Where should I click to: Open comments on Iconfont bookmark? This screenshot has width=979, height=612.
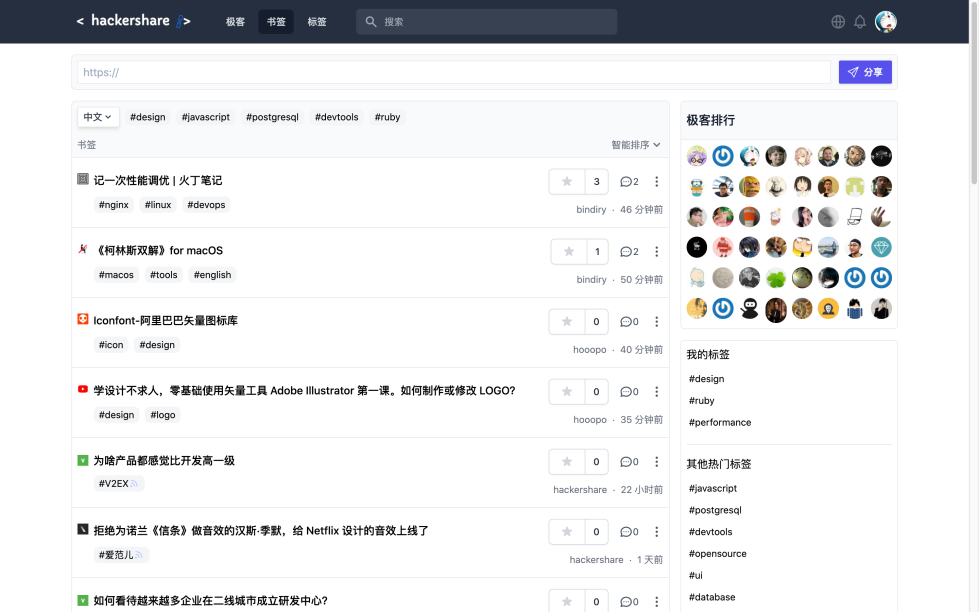pos(629,322)
